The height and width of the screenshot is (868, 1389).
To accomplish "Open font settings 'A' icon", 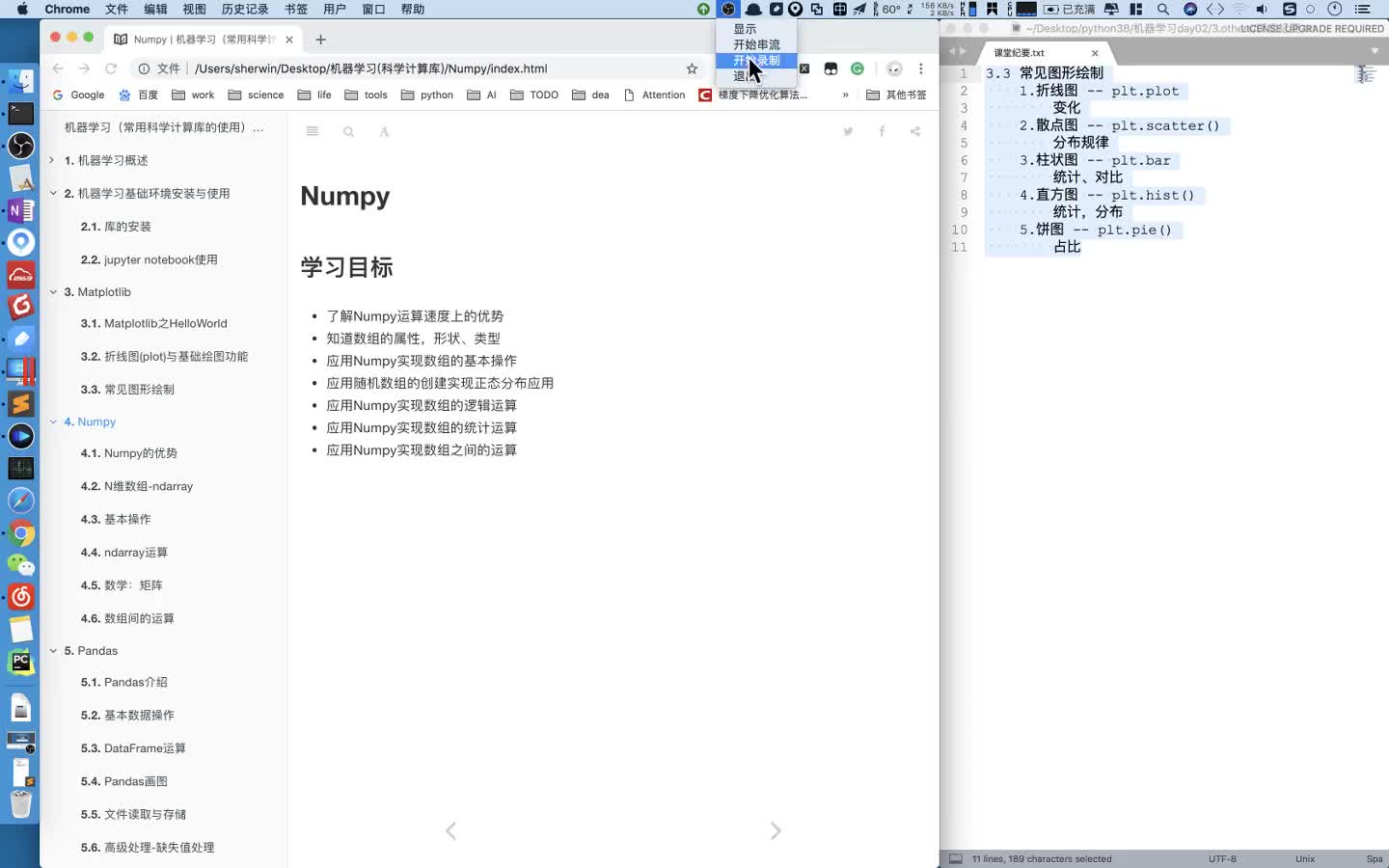I will [x=384, y=131].
